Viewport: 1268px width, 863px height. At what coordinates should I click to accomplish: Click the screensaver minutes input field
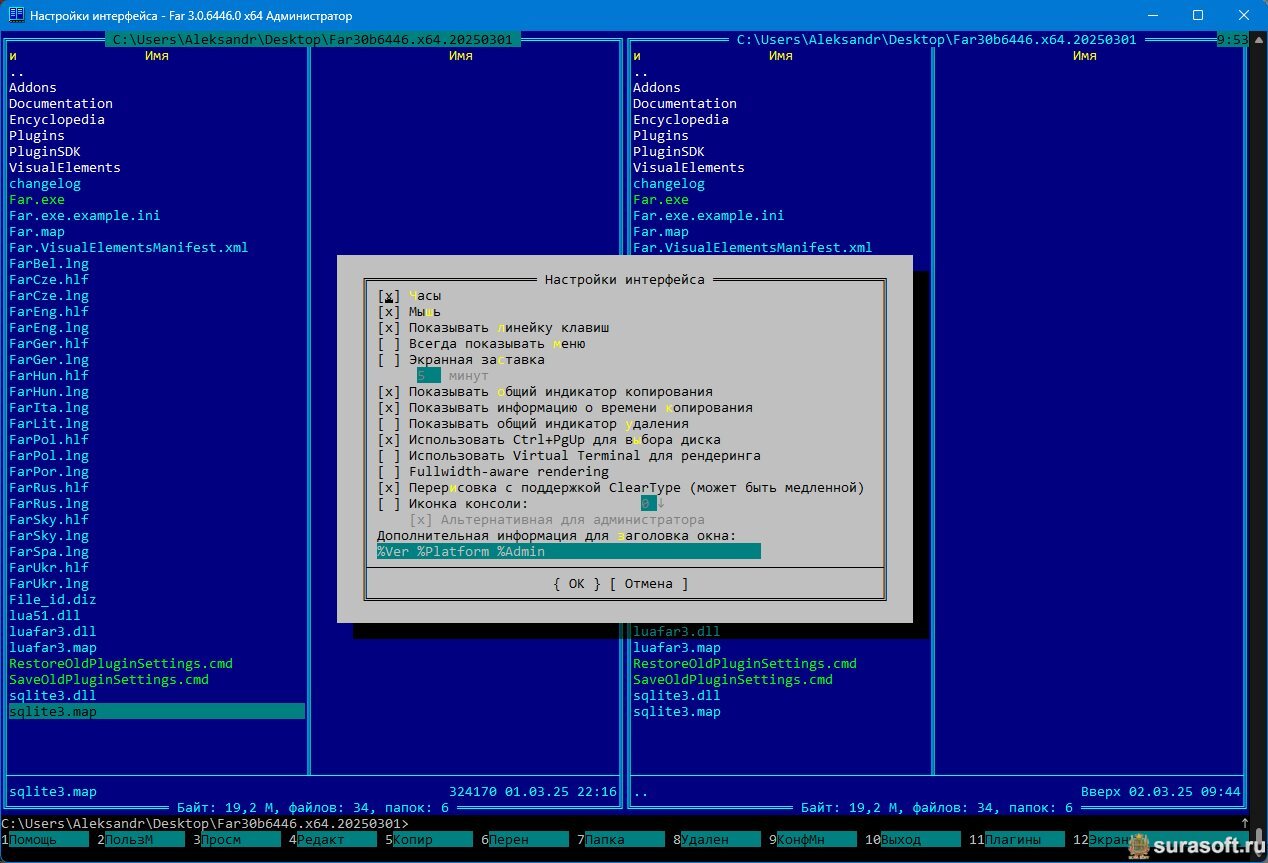[428, 376]
